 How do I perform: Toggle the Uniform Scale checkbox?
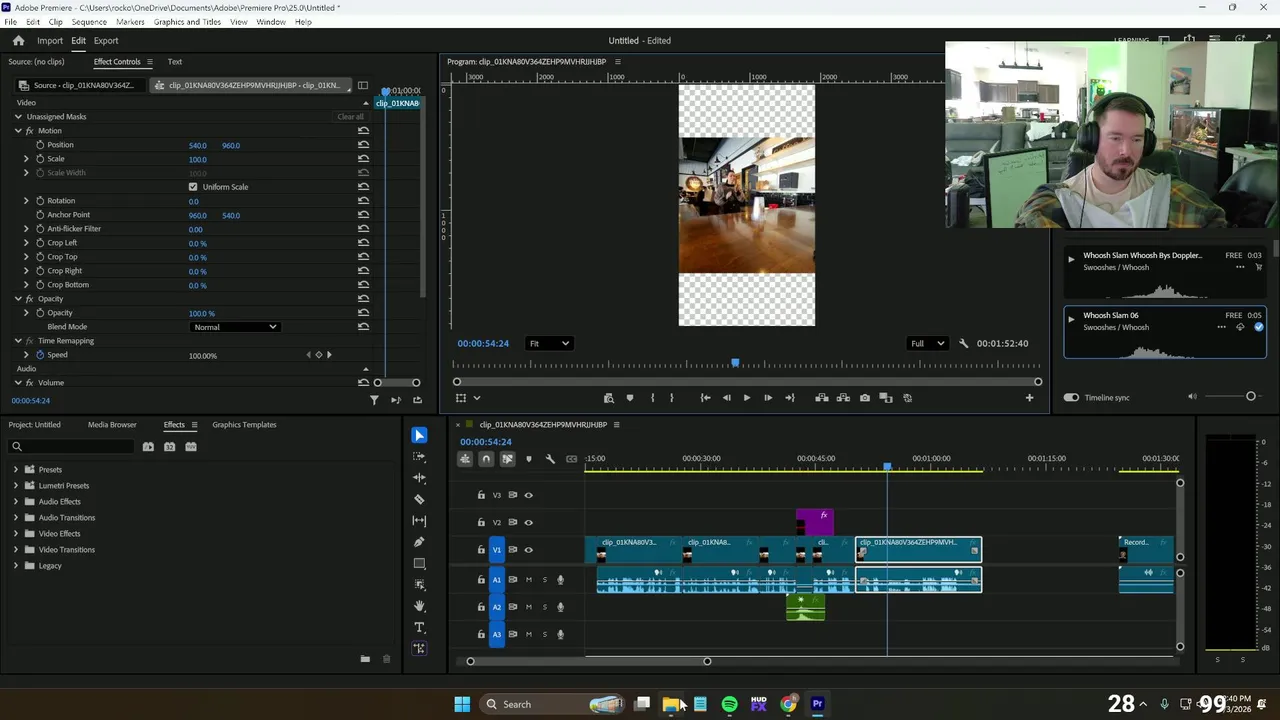(x=193, y=187)
